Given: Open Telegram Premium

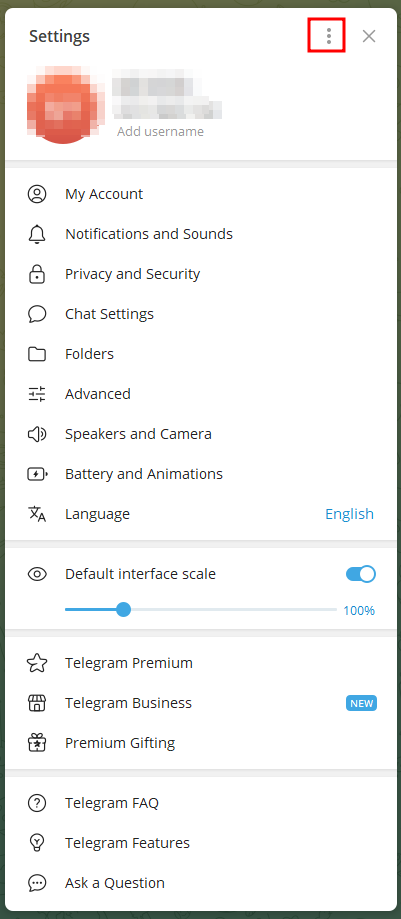Looking at the screenshot, I should 200,663.
